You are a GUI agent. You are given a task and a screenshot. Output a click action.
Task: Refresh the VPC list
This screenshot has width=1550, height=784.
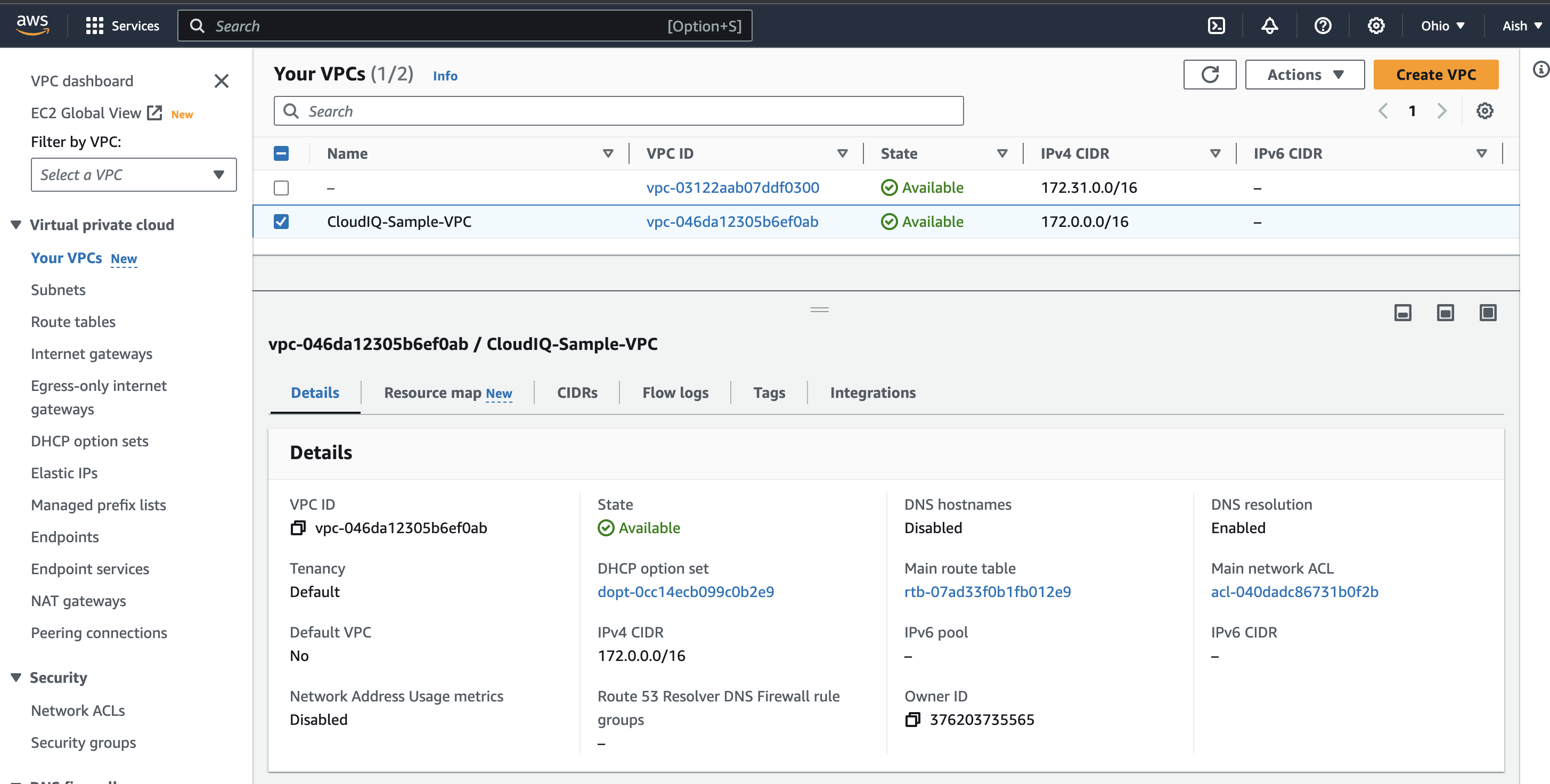[x=1210, y=75]
